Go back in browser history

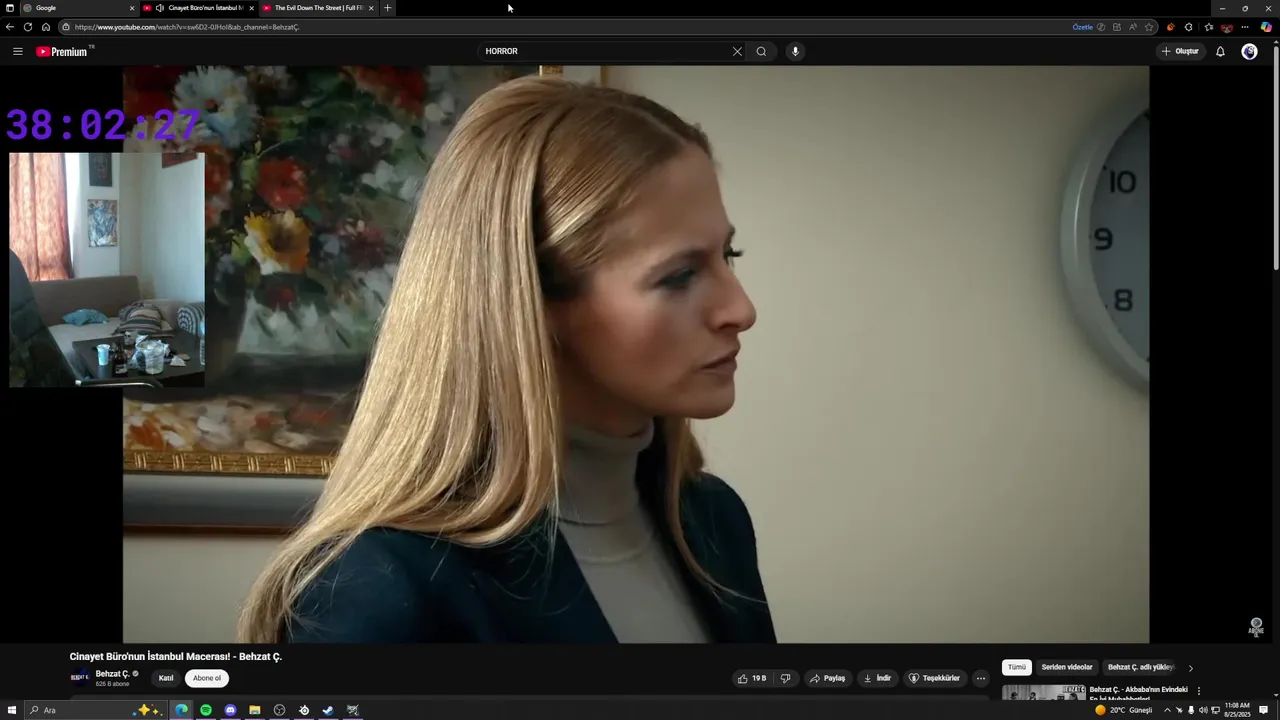(x=10, y=27)
